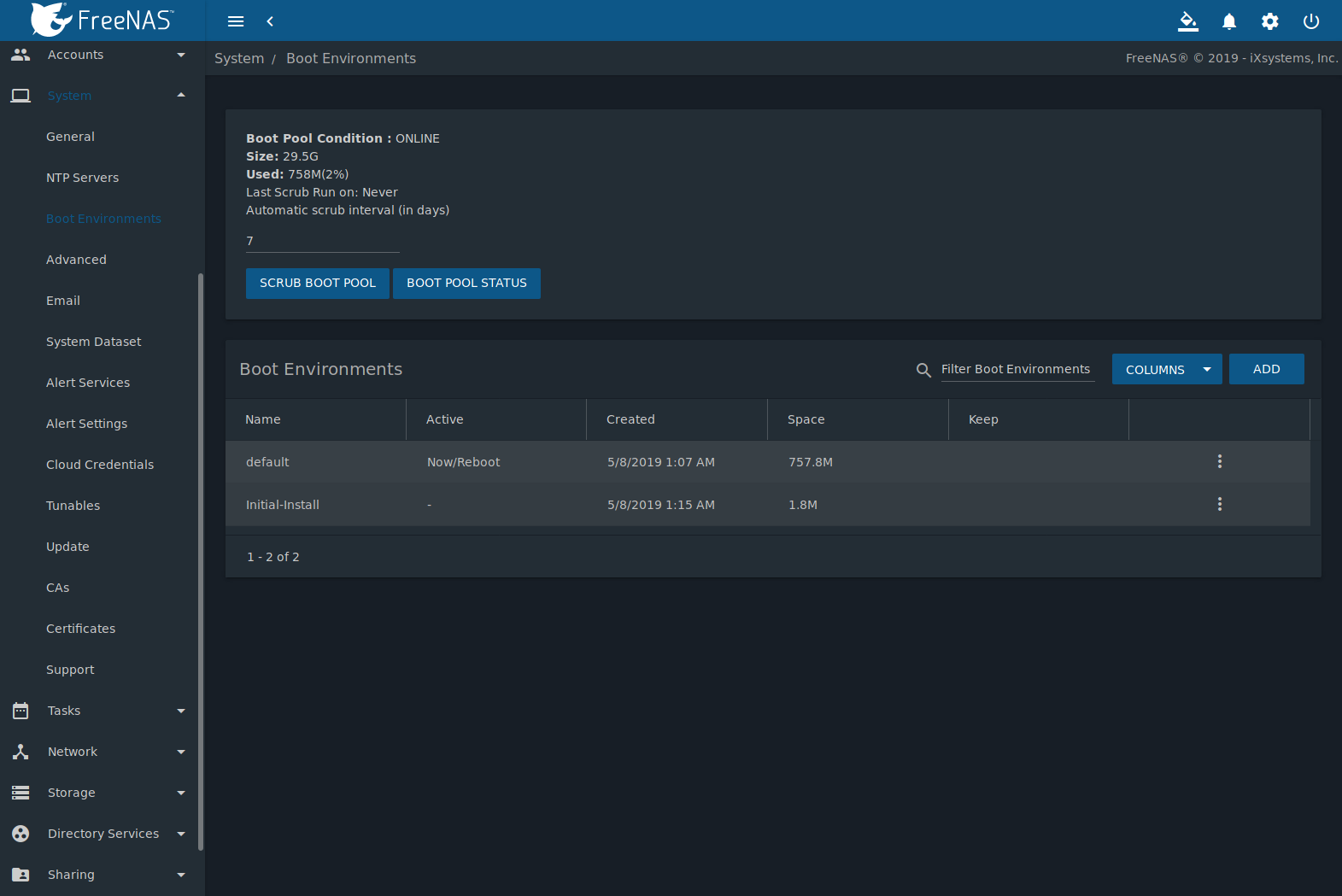Click the Directory Services icon
Image resolution: width=1342 pixels, height=896 pixels.
click(21, 834)
